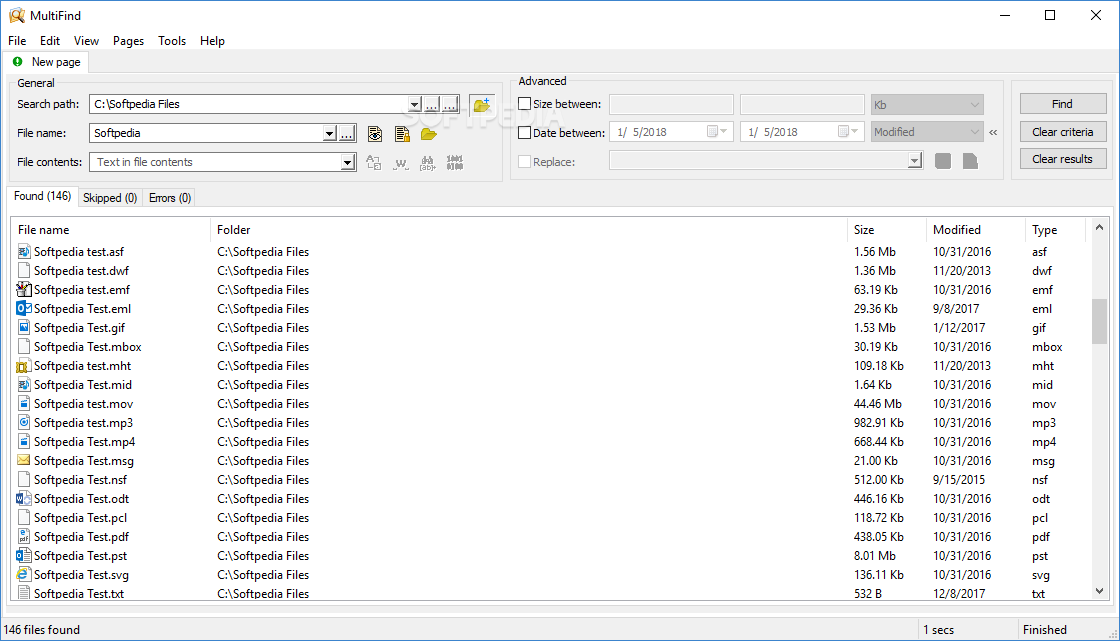Open the Help menu
The image size is (1120, 641).
212,41
